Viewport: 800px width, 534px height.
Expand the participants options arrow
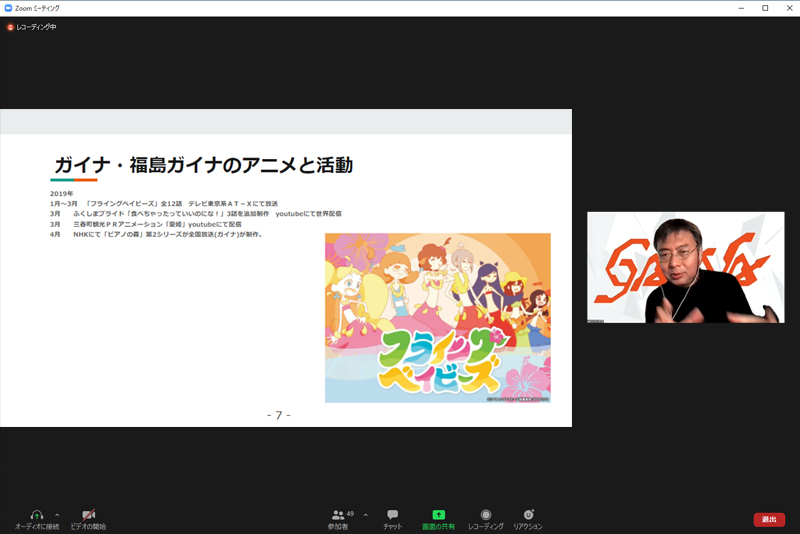pos(365,514)
